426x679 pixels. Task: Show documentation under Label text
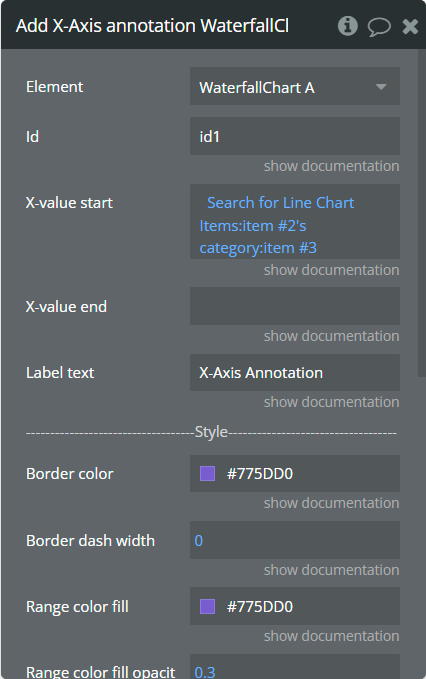coord(331,402)
